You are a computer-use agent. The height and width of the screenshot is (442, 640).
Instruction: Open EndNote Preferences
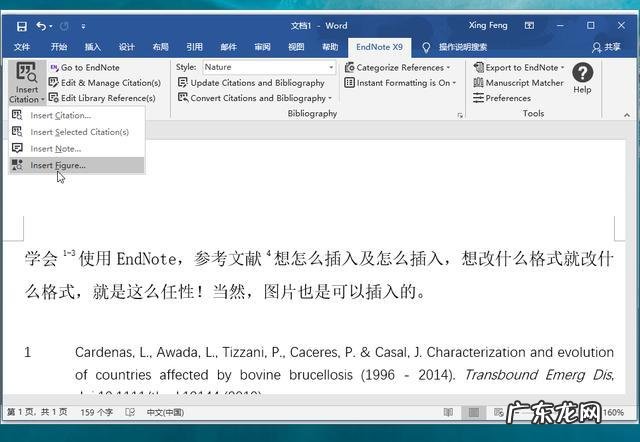click(507, 98)
